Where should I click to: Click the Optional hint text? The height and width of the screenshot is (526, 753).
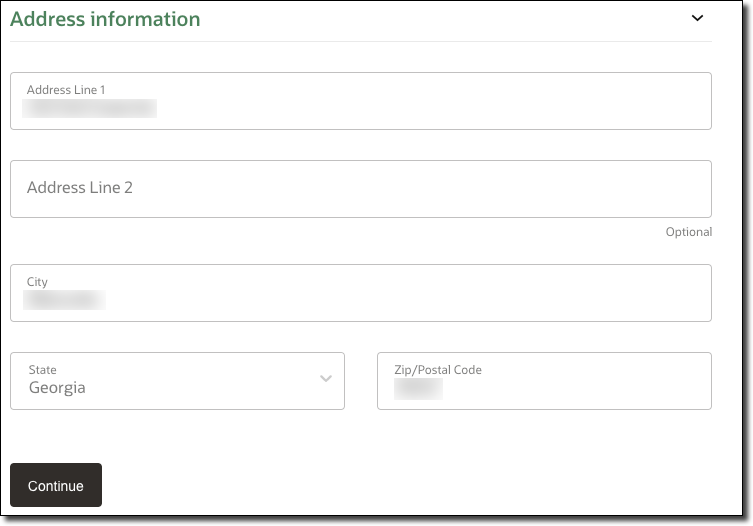[x=688, y=232]
